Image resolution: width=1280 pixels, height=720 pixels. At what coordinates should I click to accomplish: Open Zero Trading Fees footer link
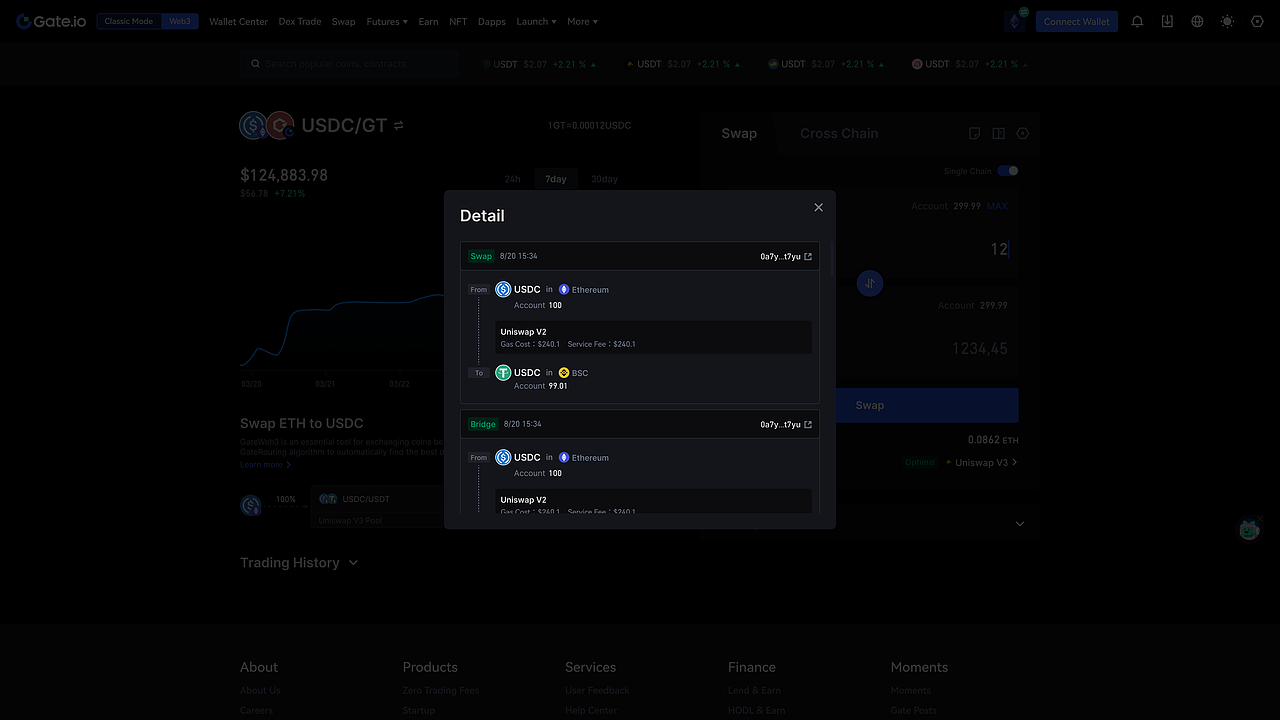[x=441, y=690]
